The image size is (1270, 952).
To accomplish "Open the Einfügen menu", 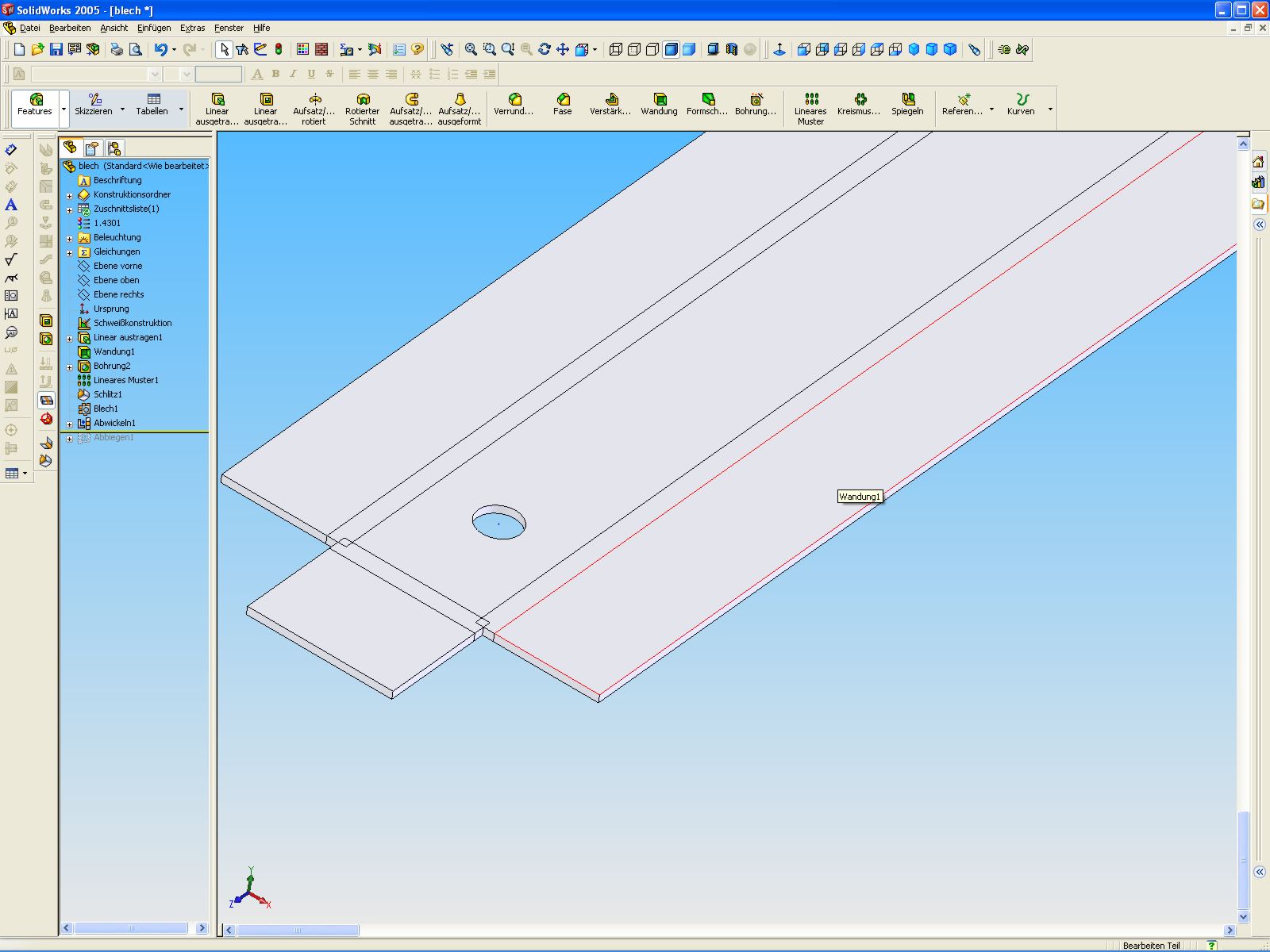I will click(x=153, y=28).
